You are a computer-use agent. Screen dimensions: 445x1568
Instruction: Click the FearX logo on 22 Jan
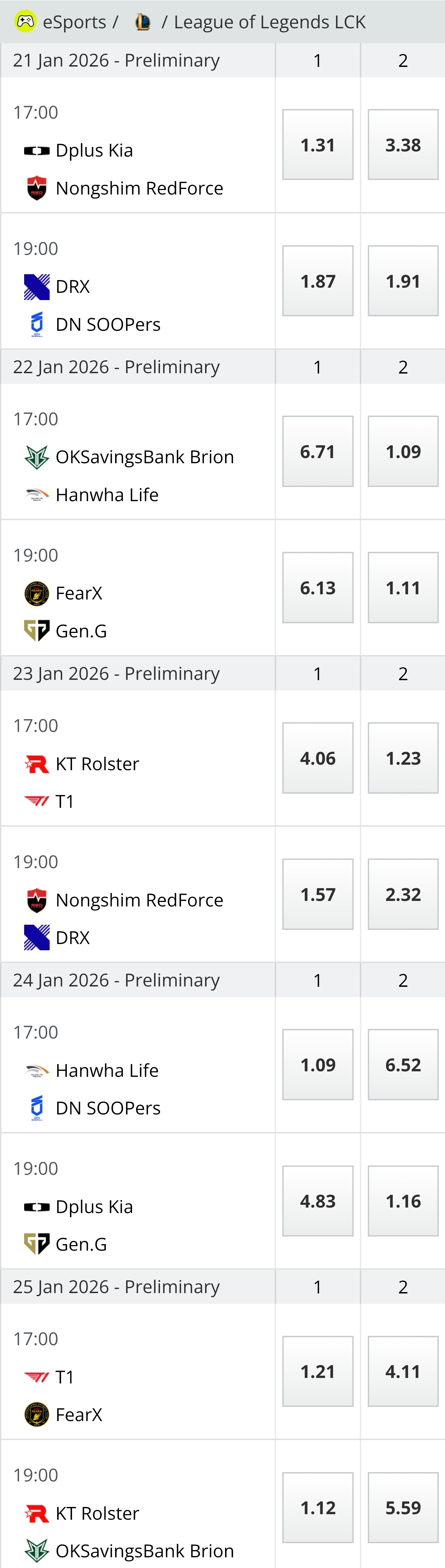37,594
